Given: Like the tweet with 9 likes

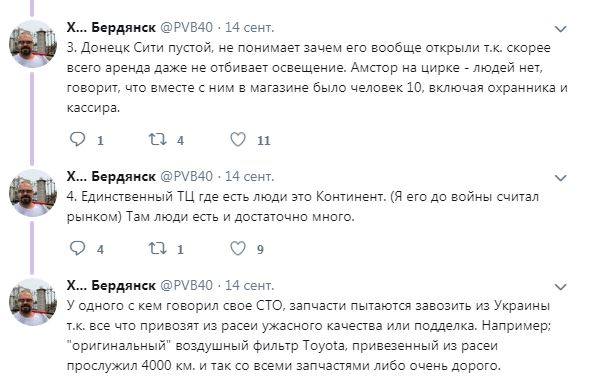Looking at the screenshot, I should click(238, 248).
